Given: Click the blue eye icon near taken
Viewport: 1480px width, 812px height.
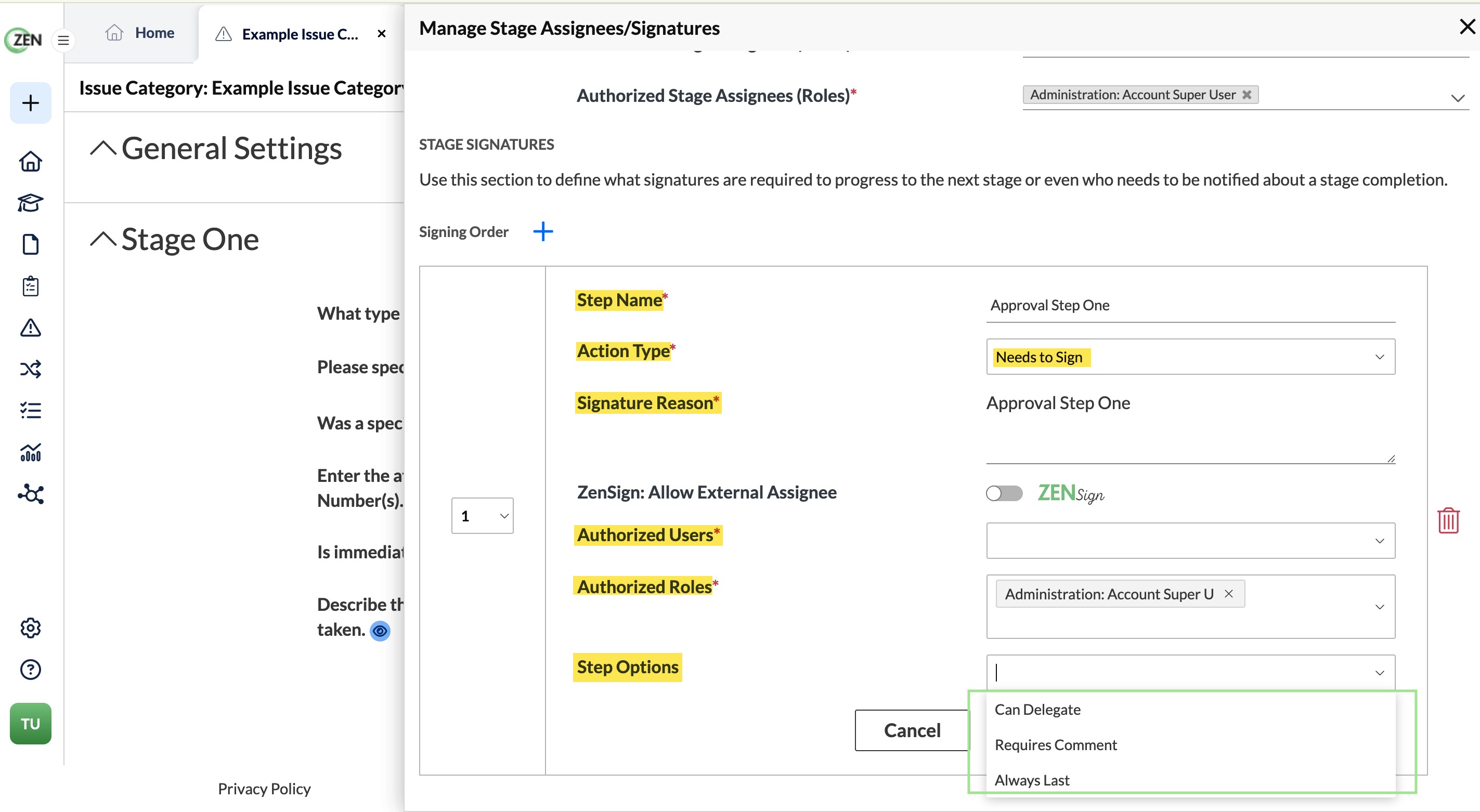Looking at the screenshot, I should [x=380, y=631].
